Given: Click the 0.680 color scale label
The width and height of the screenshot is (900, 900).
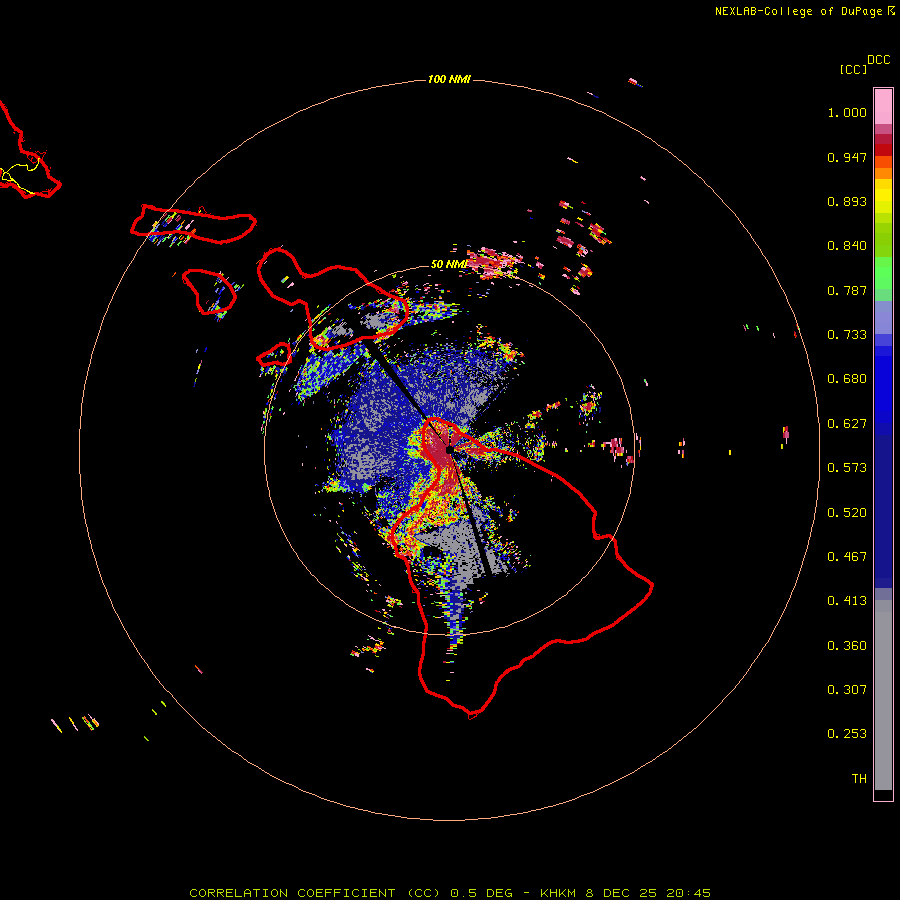Looking at the screenshot, I should (x=847, y=379).
